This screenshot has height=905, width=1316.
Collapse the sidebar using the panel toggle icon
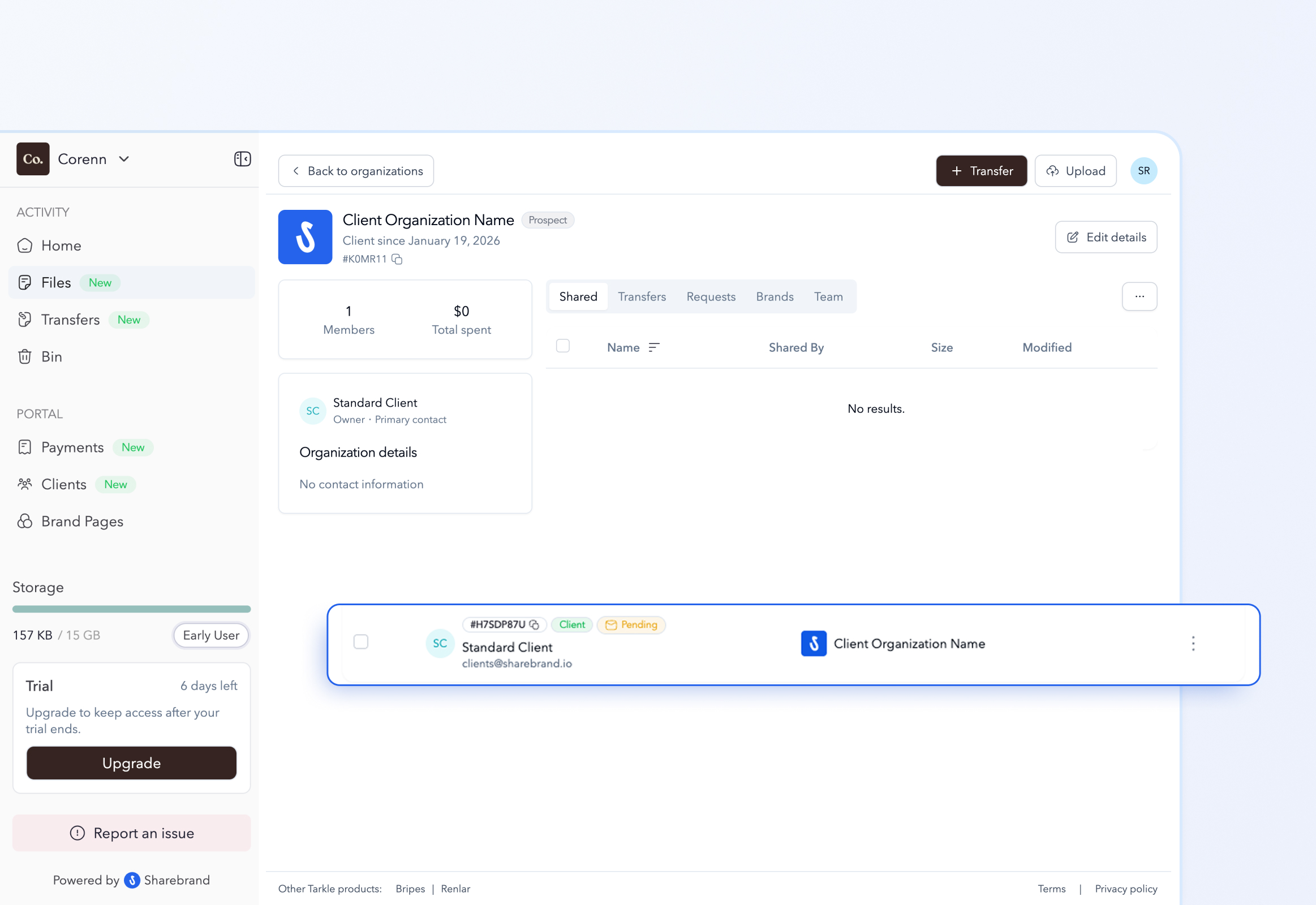point(242,159)
